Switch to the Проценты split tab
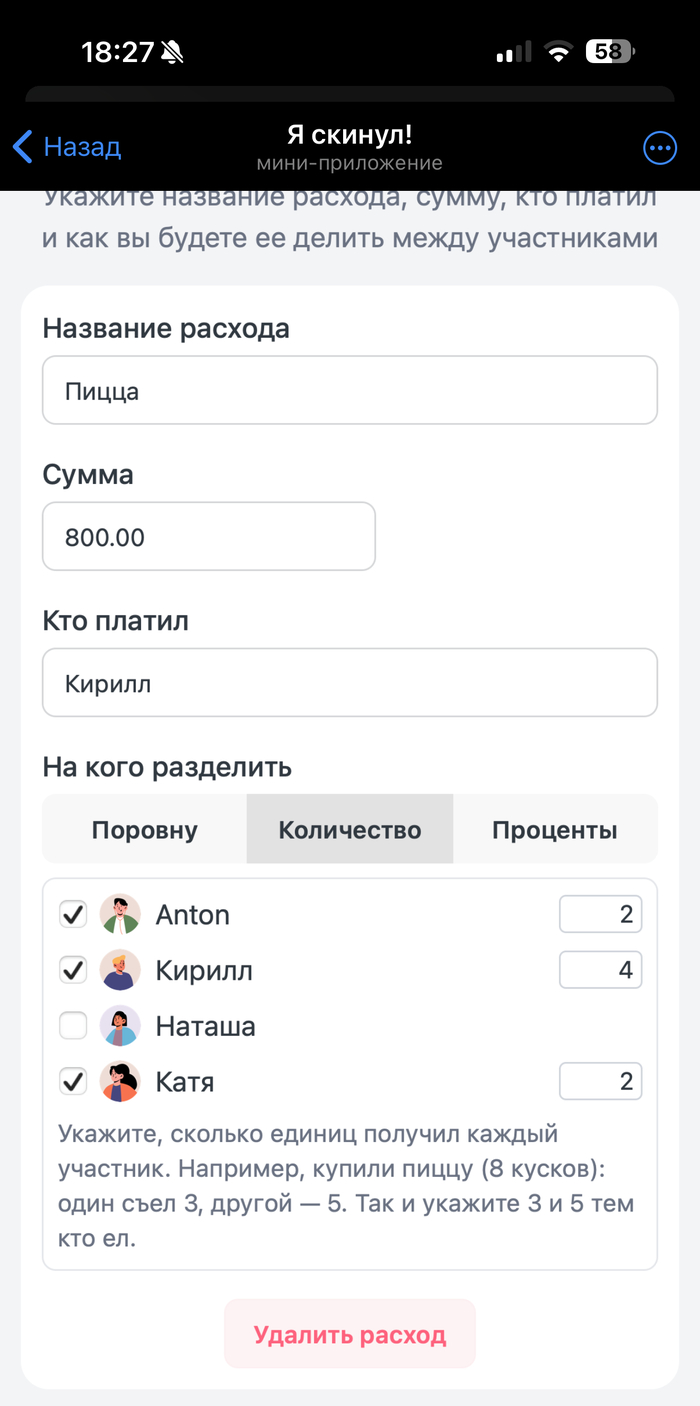The image size is (700, 1406). (554, 829)
